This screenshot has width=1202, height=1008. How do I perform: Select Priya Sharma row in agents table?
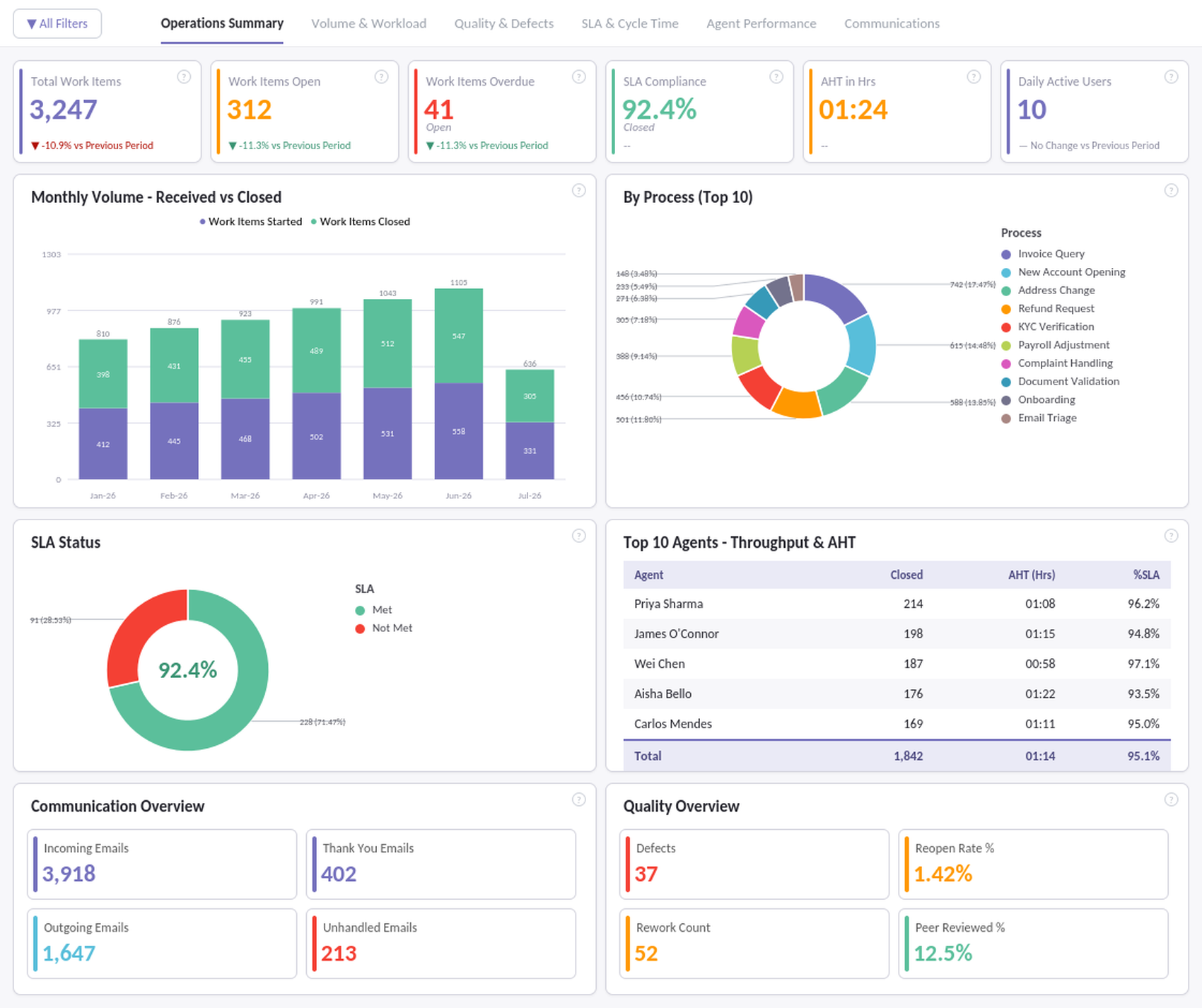click(x=897, y=604)
